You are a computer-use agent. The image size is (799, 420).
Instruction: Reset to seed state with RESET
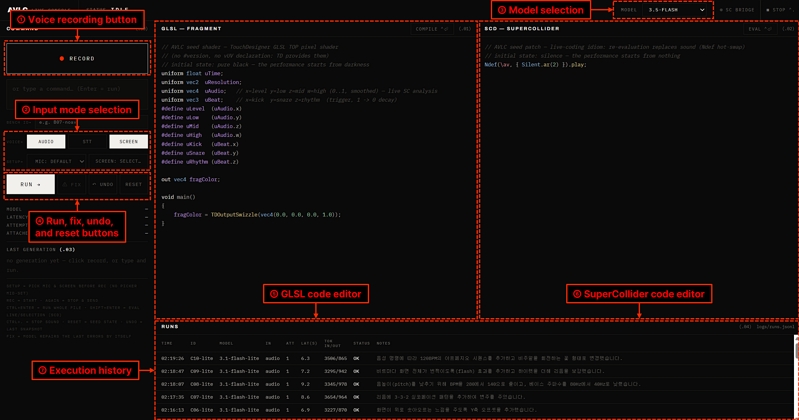coord(134,185)
